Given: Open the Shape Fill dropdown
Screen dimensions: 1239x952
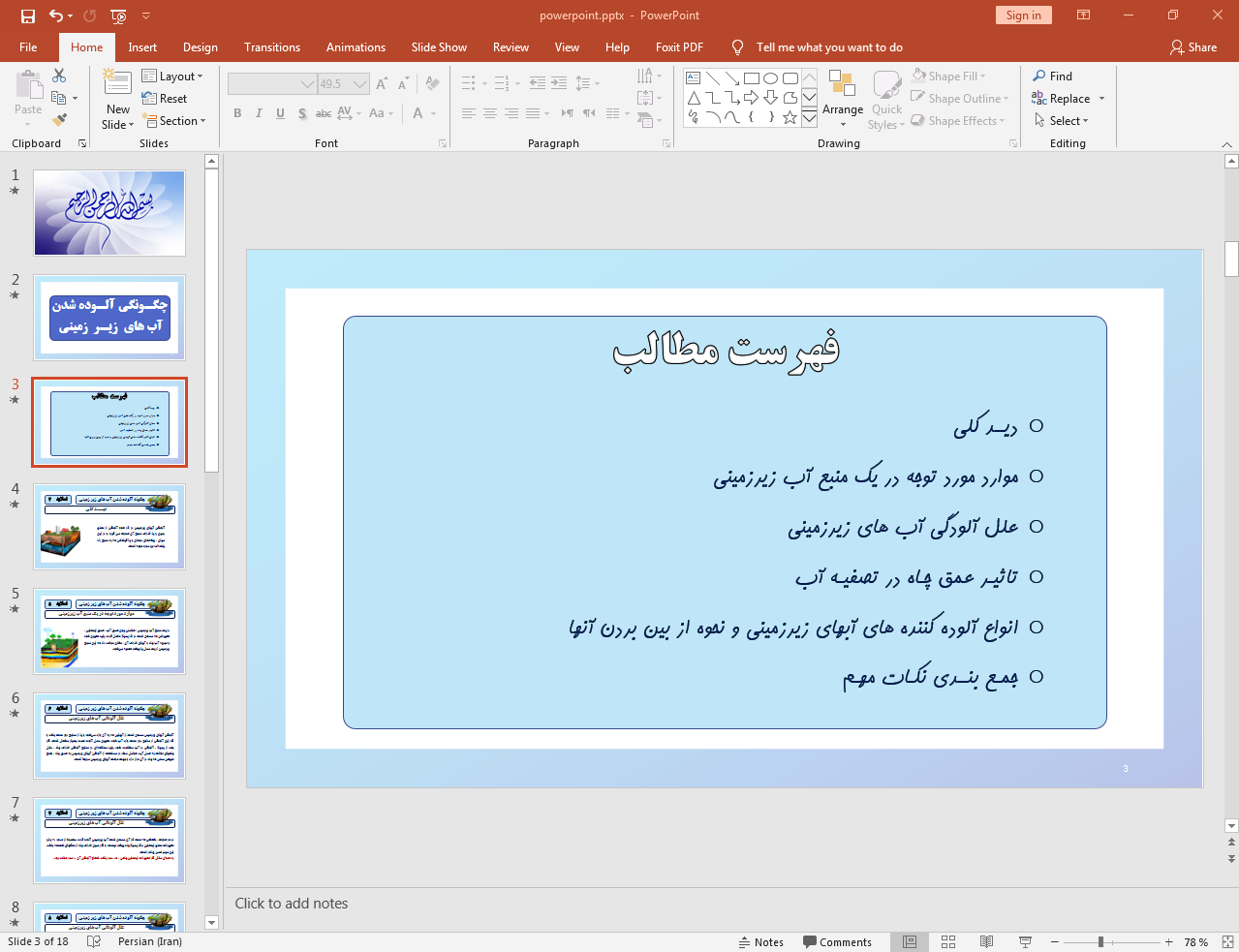Looking at the screenshot, I should pyautogui.click(x=949, y=76).
